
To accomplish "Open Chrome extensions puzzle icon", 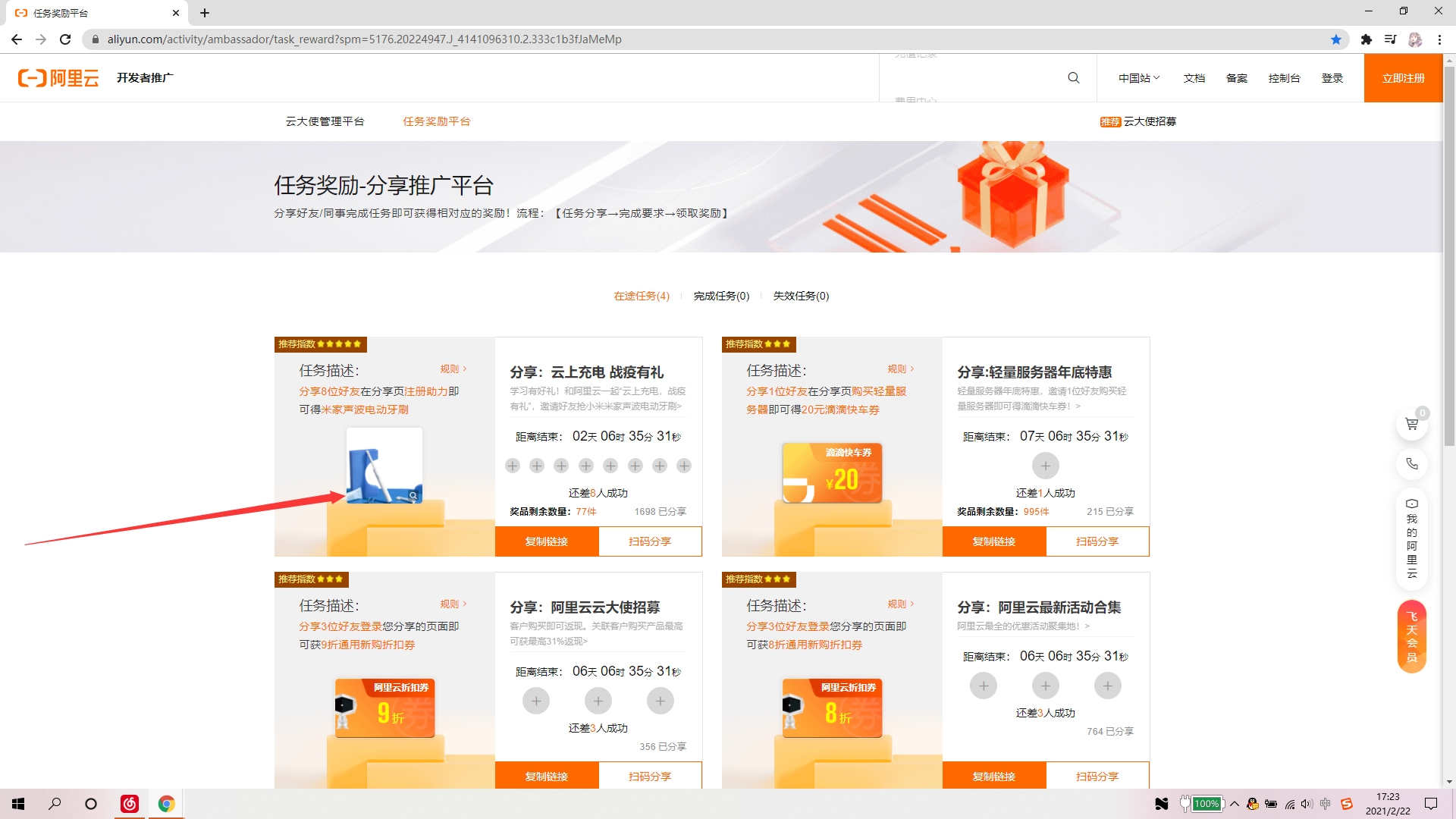I will 1367,39.
